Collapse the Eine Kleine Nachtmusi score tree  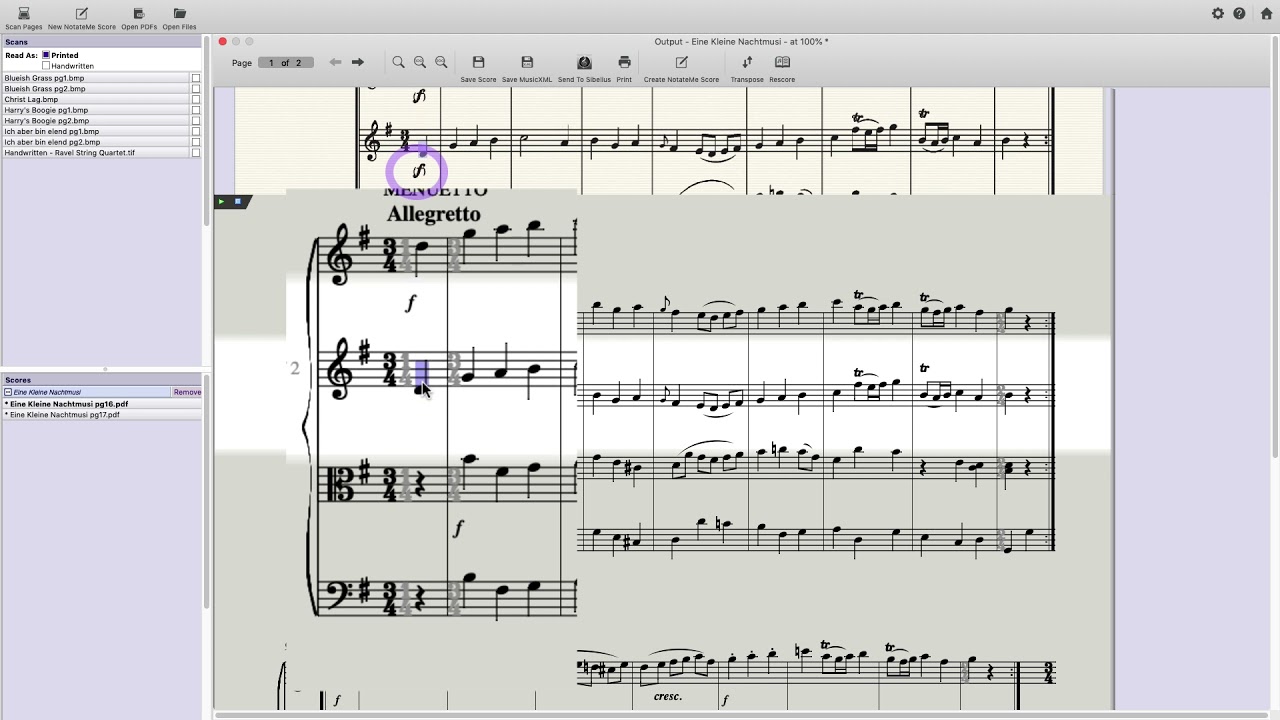point(8,392)
